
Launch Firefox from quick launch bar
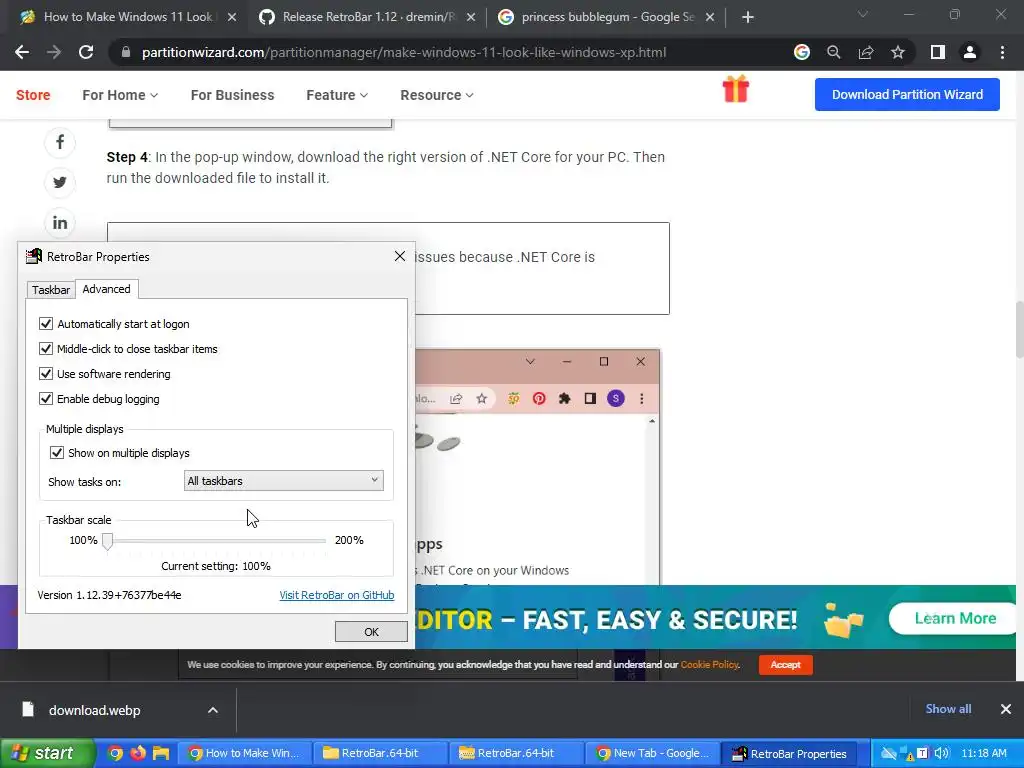pos(138,753)
